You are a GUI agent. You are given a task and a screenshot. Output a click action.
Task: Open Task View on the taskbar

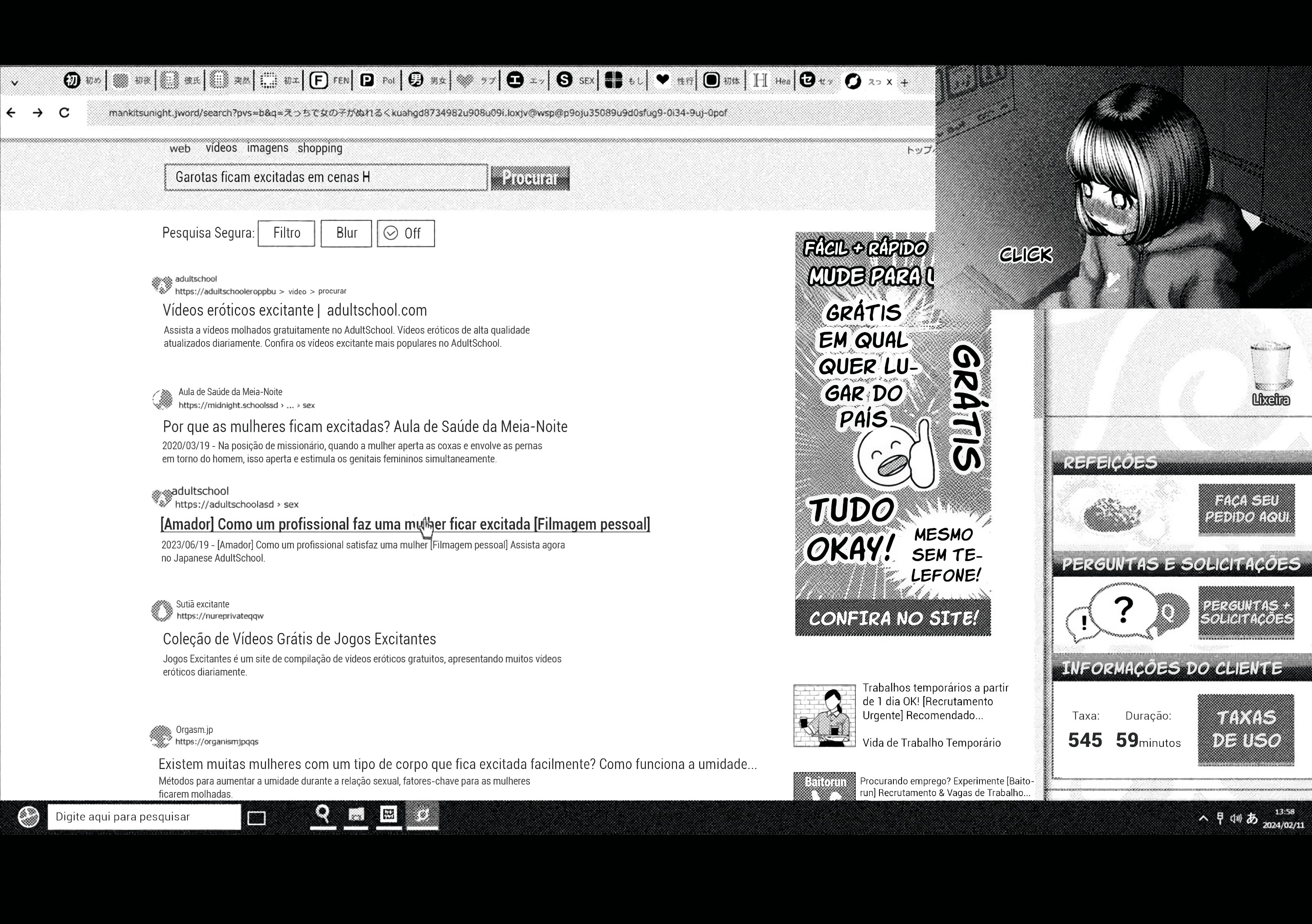257,818
